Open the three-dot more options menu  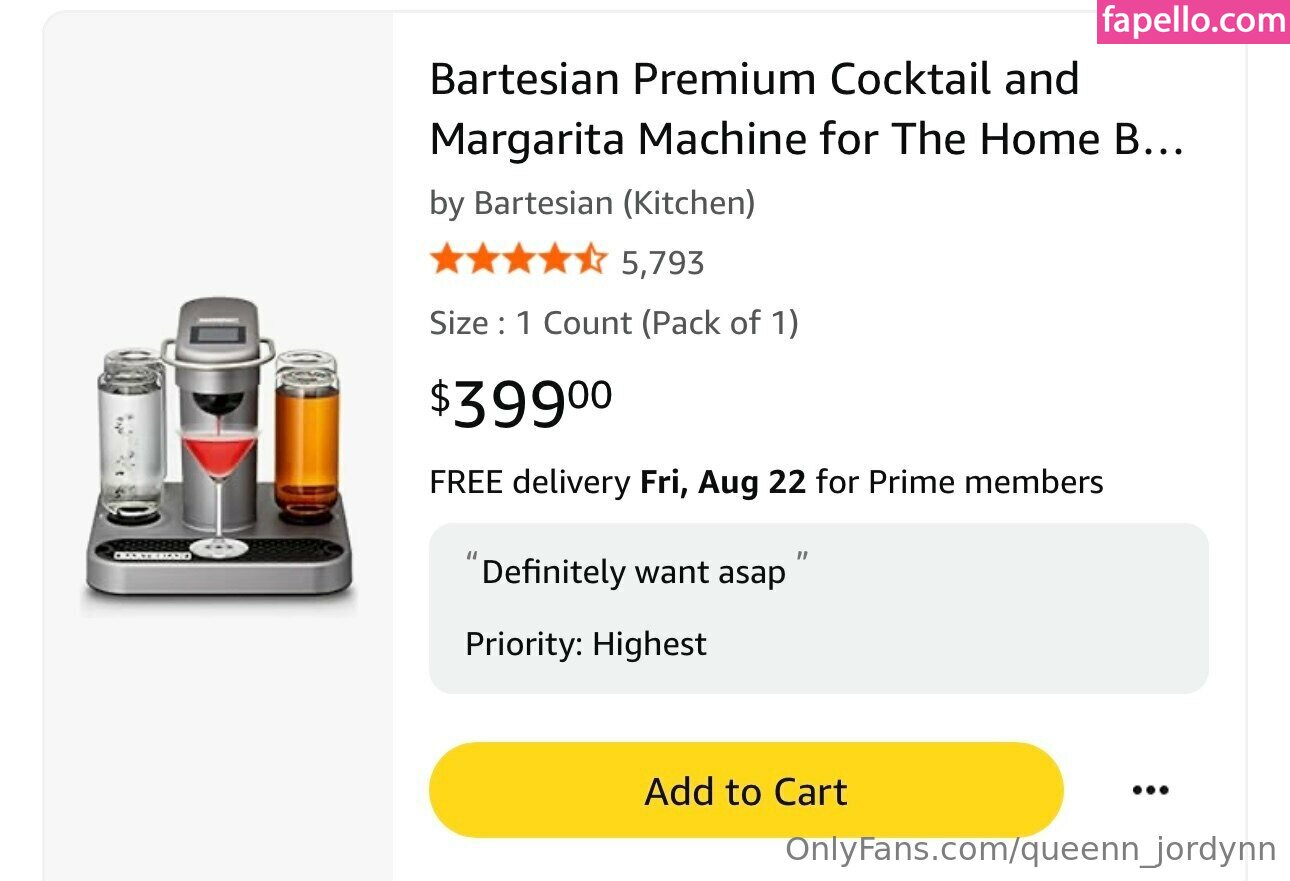(x=1150, y=791)
